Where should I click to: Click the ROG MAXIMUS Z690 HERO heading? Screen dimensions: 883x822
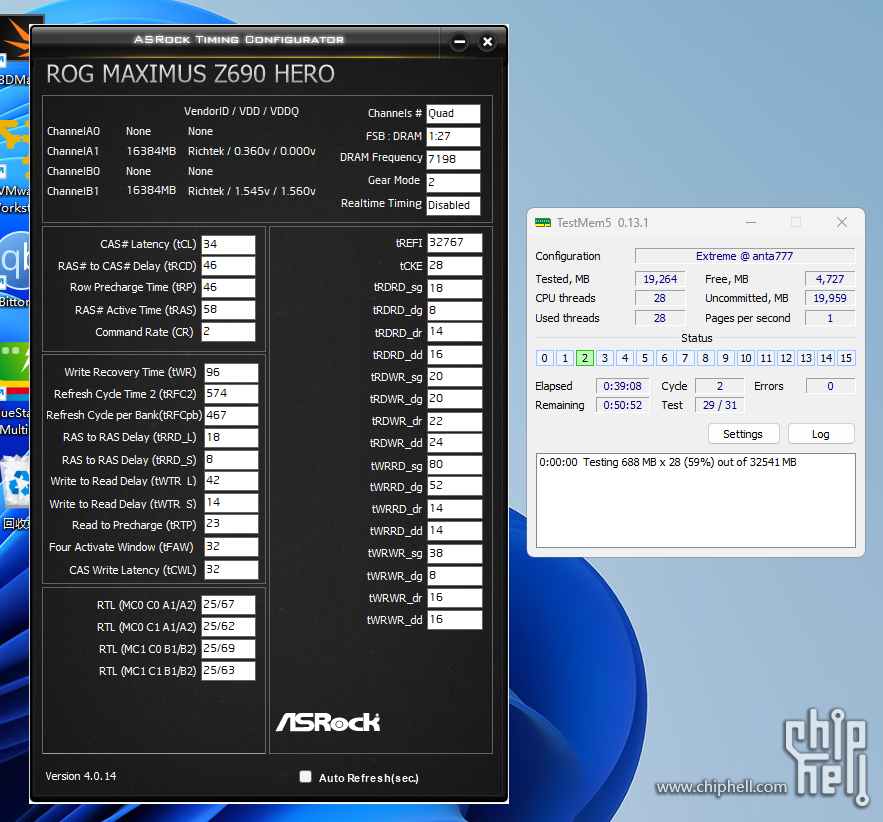[x=190, y=74]
